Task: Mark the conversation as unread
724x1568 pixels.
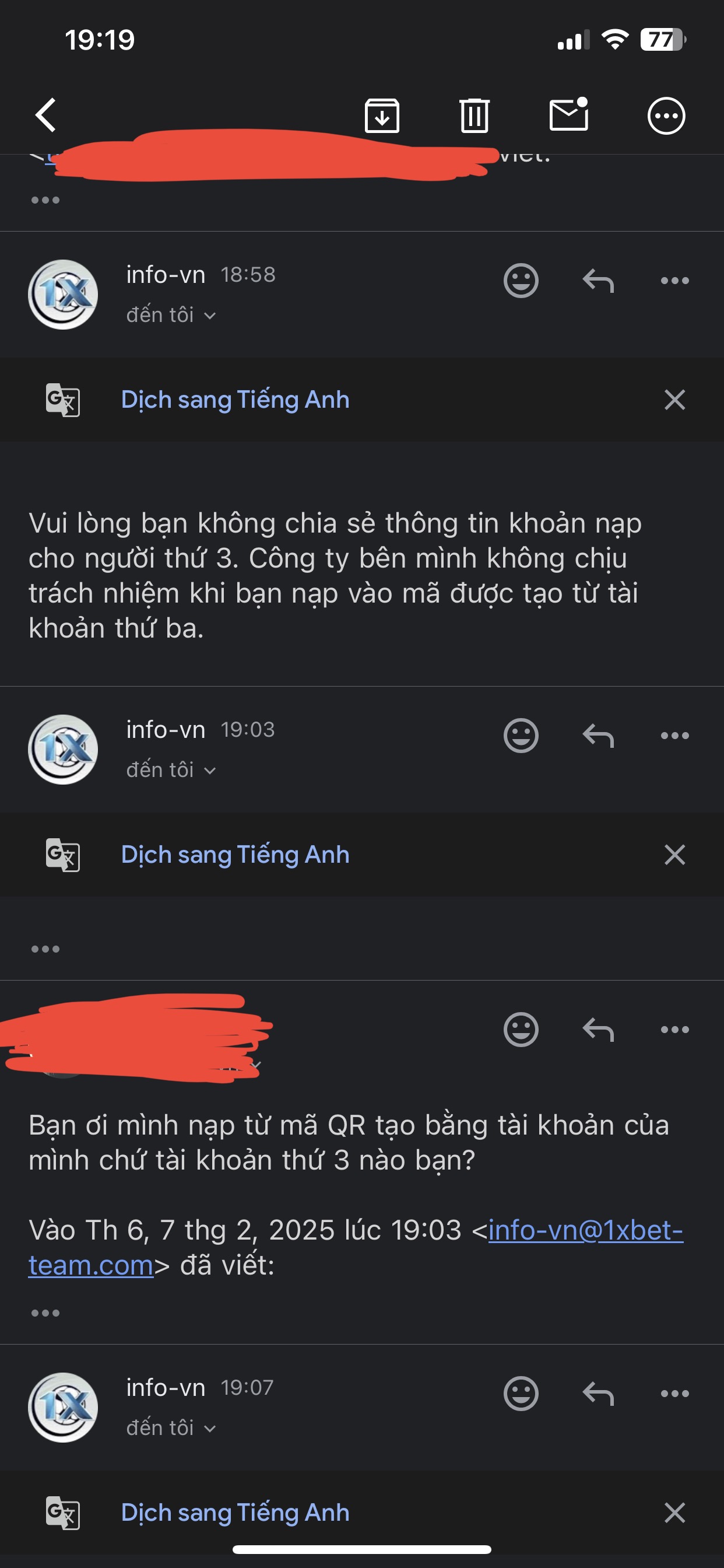Action: [x=570, y=114]
